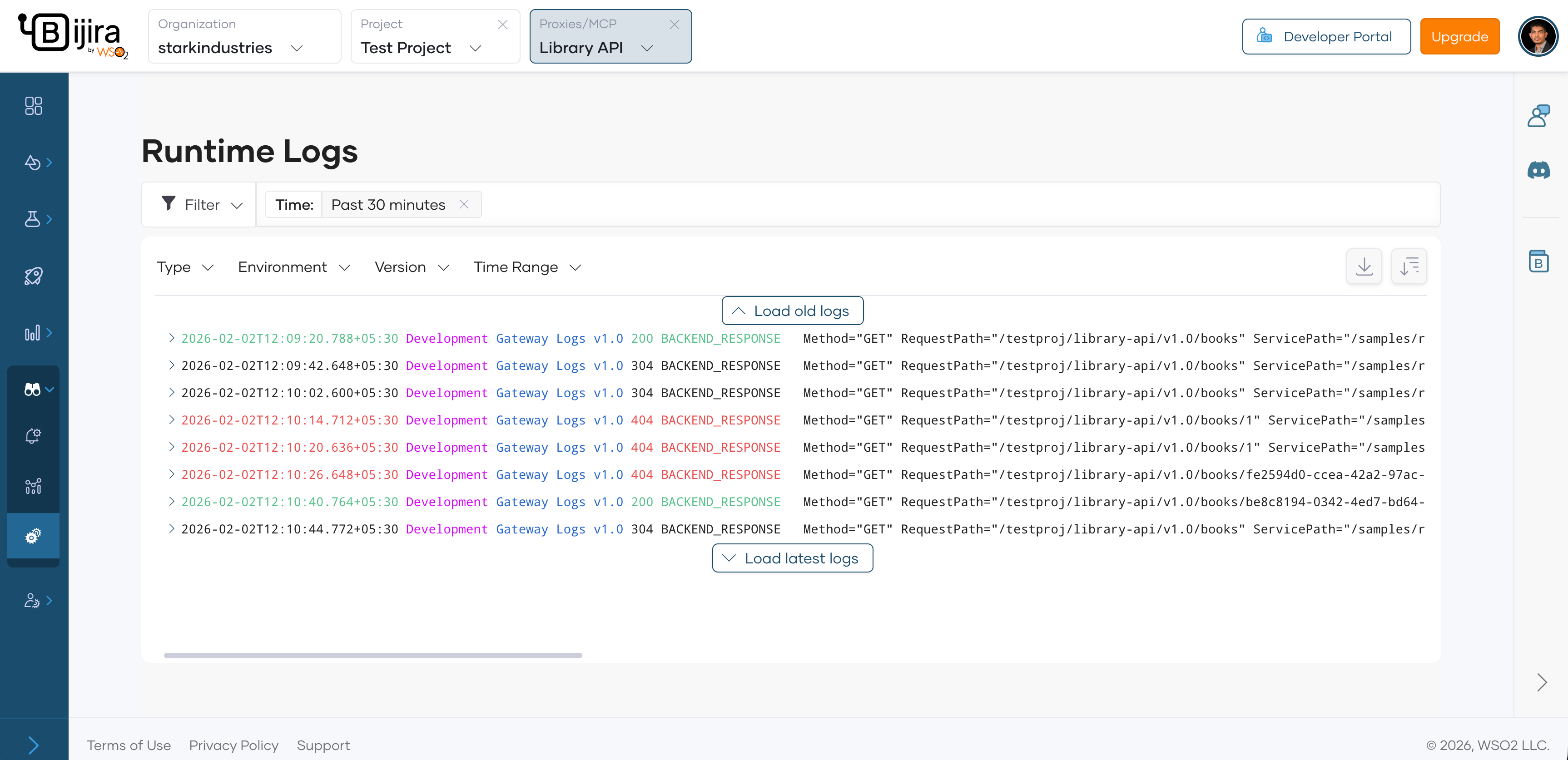Screen dimensions: 1568x760
Task: Open the Time Range filter dropdown
Action: 527,267
